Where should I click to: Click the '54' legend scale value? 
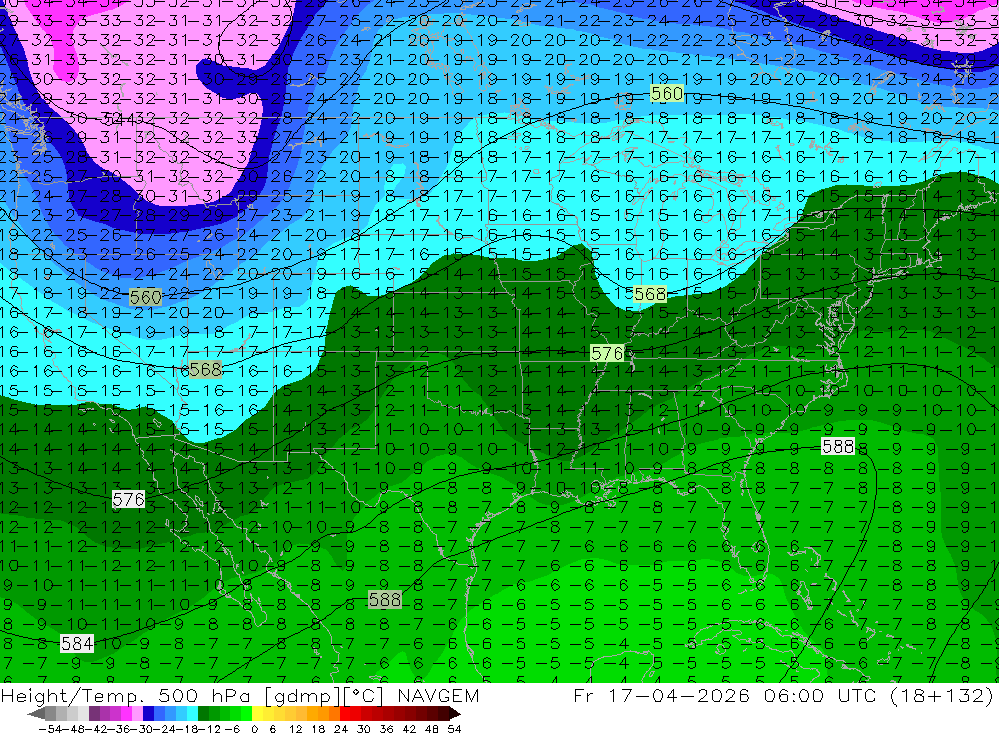tap(454, 729)
